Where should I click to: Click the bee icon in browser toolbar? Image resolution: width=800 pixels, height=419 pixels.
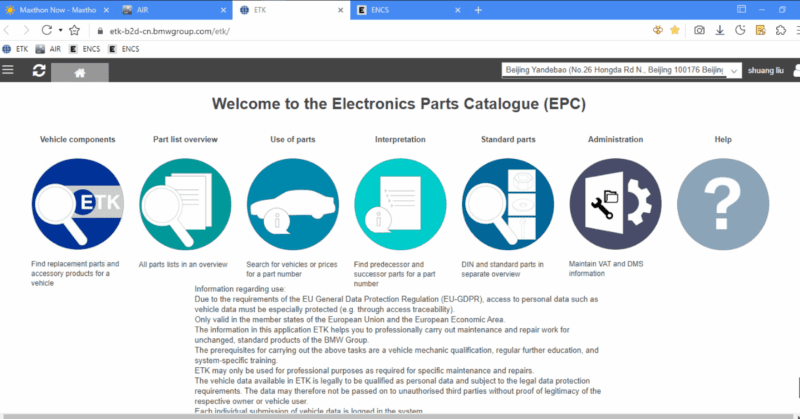coord(658,30)
